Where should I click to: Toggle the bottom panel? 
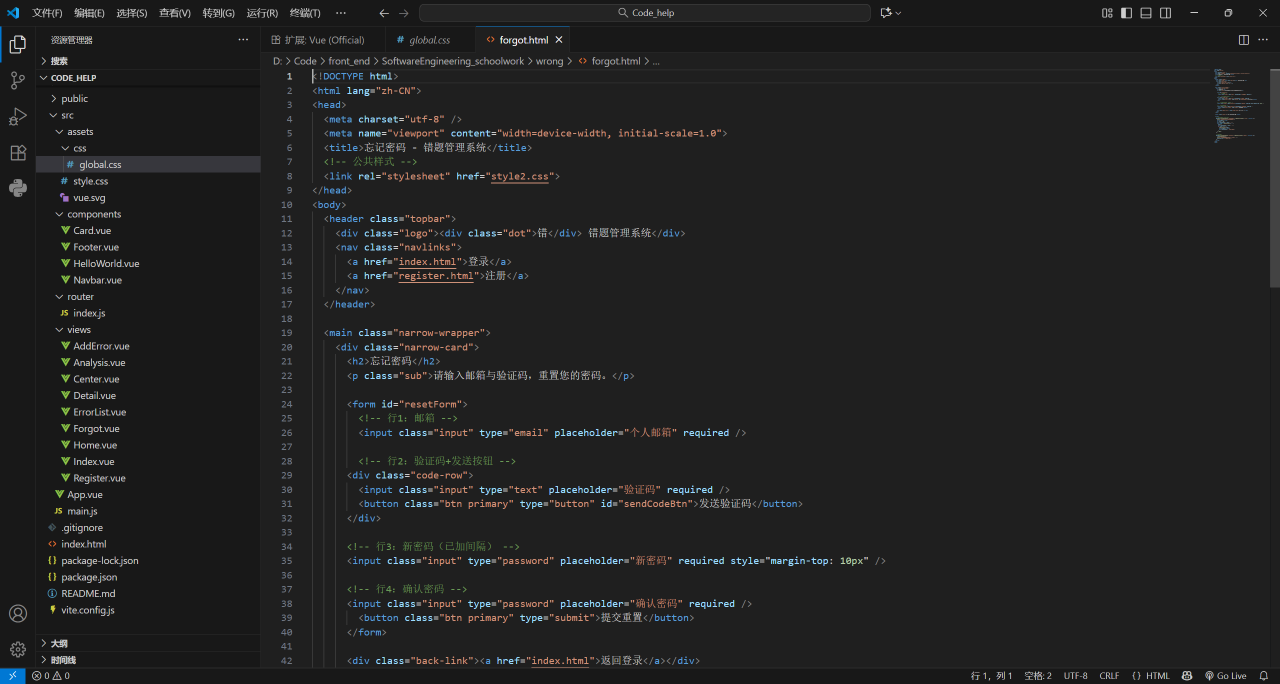coord(1146,13)
